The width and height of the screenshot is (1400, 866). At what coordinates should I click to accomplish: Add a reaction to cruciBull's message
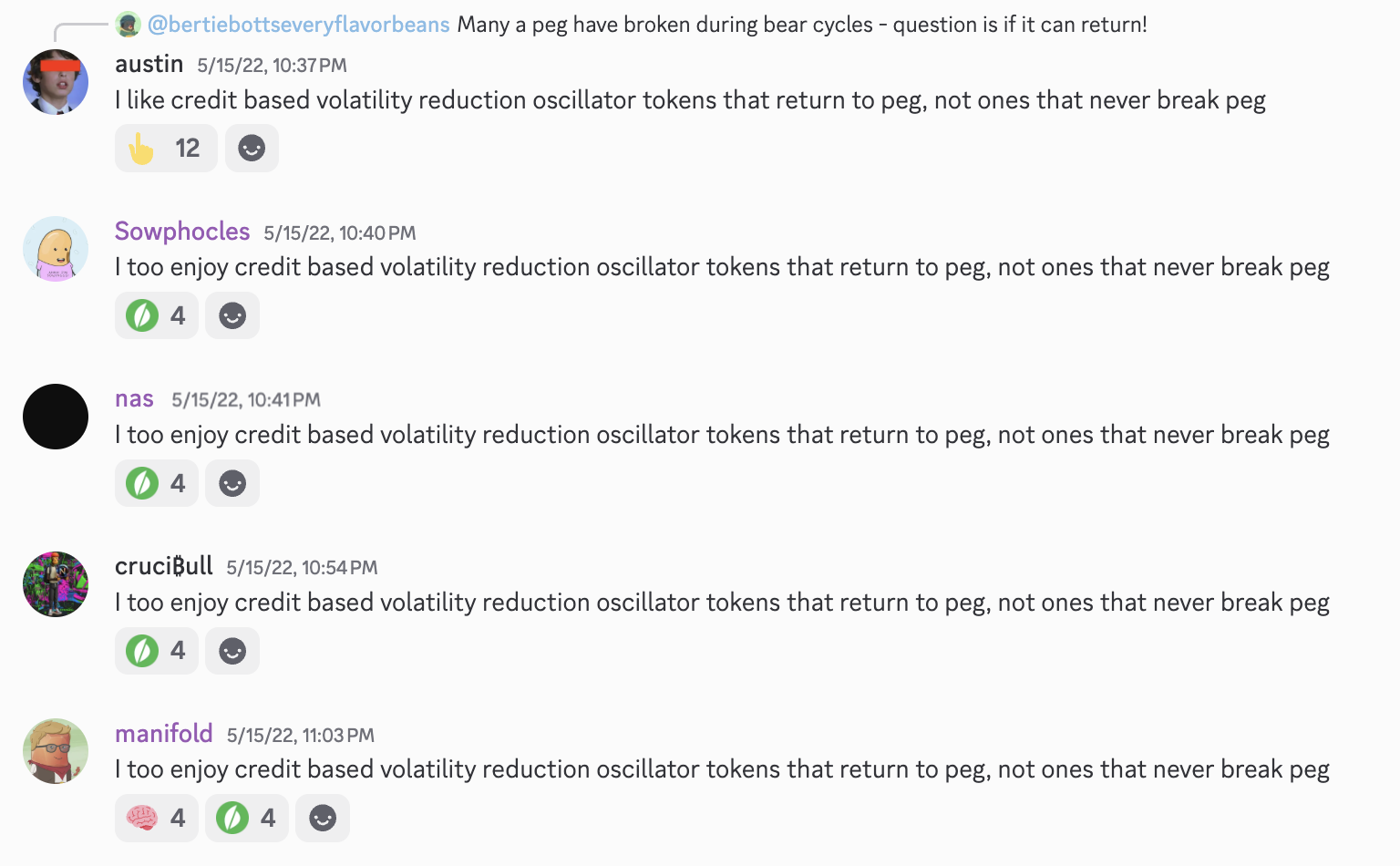point(232,651)
